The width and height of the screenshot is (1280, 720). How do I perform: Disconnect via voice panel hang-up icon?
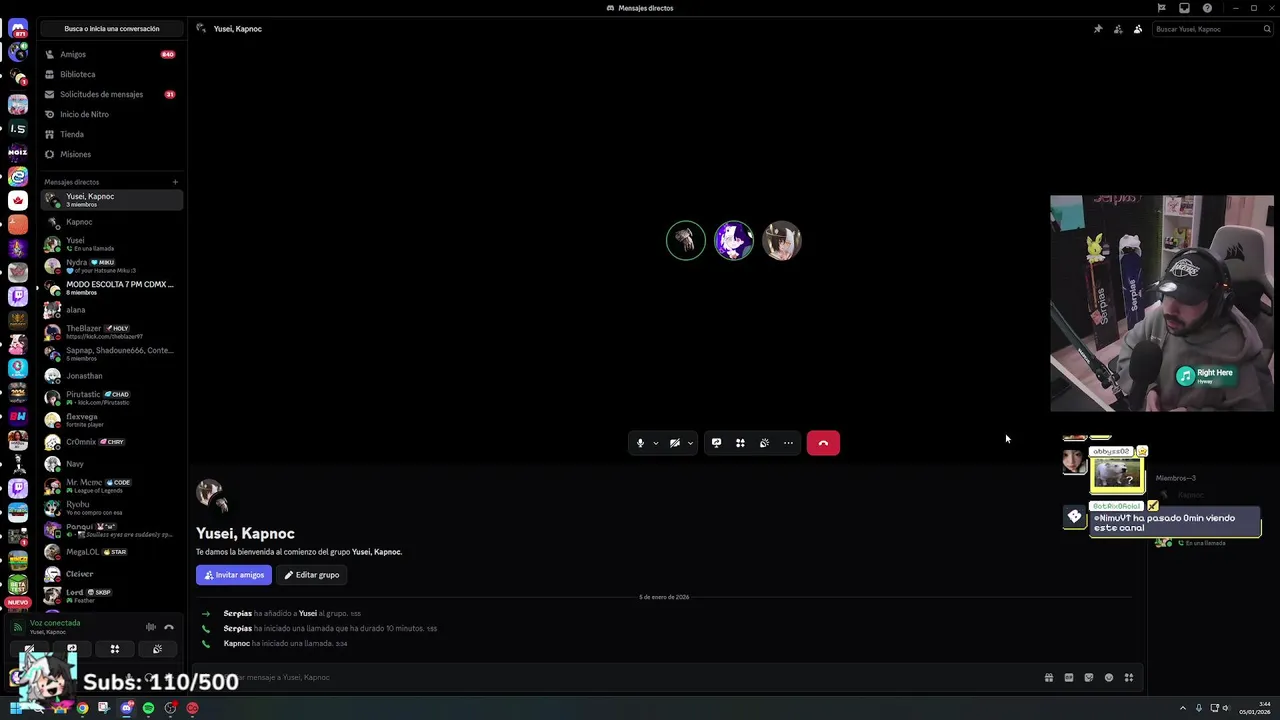169,627
